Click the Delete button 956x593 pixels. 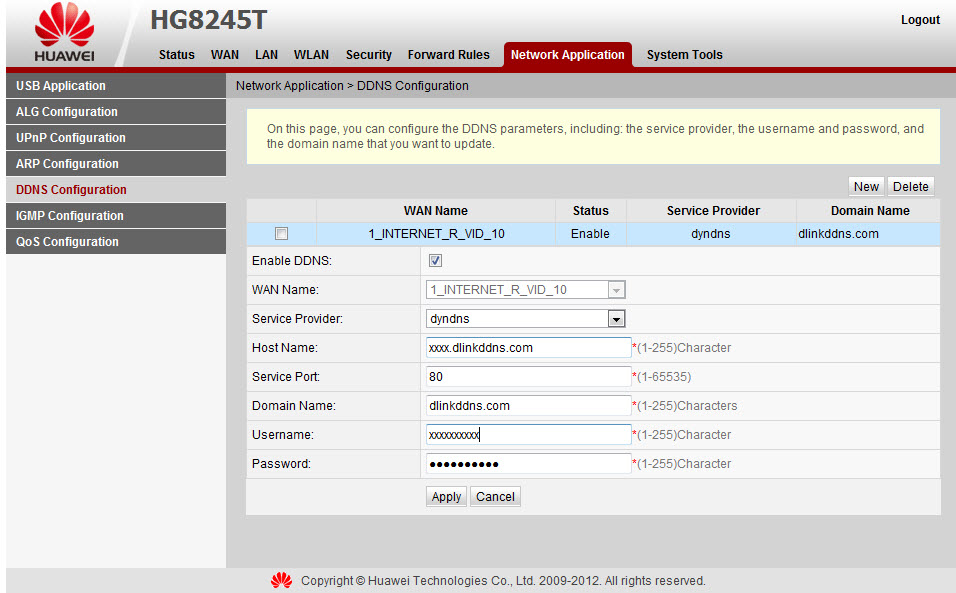910,186
